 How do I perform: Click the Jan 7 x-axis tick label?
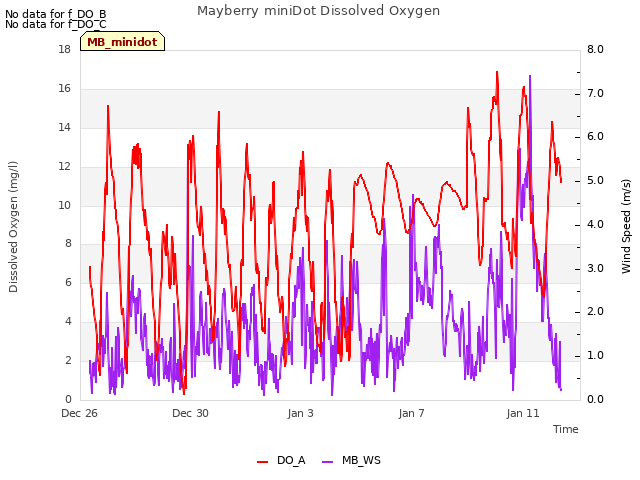[411, 413]
